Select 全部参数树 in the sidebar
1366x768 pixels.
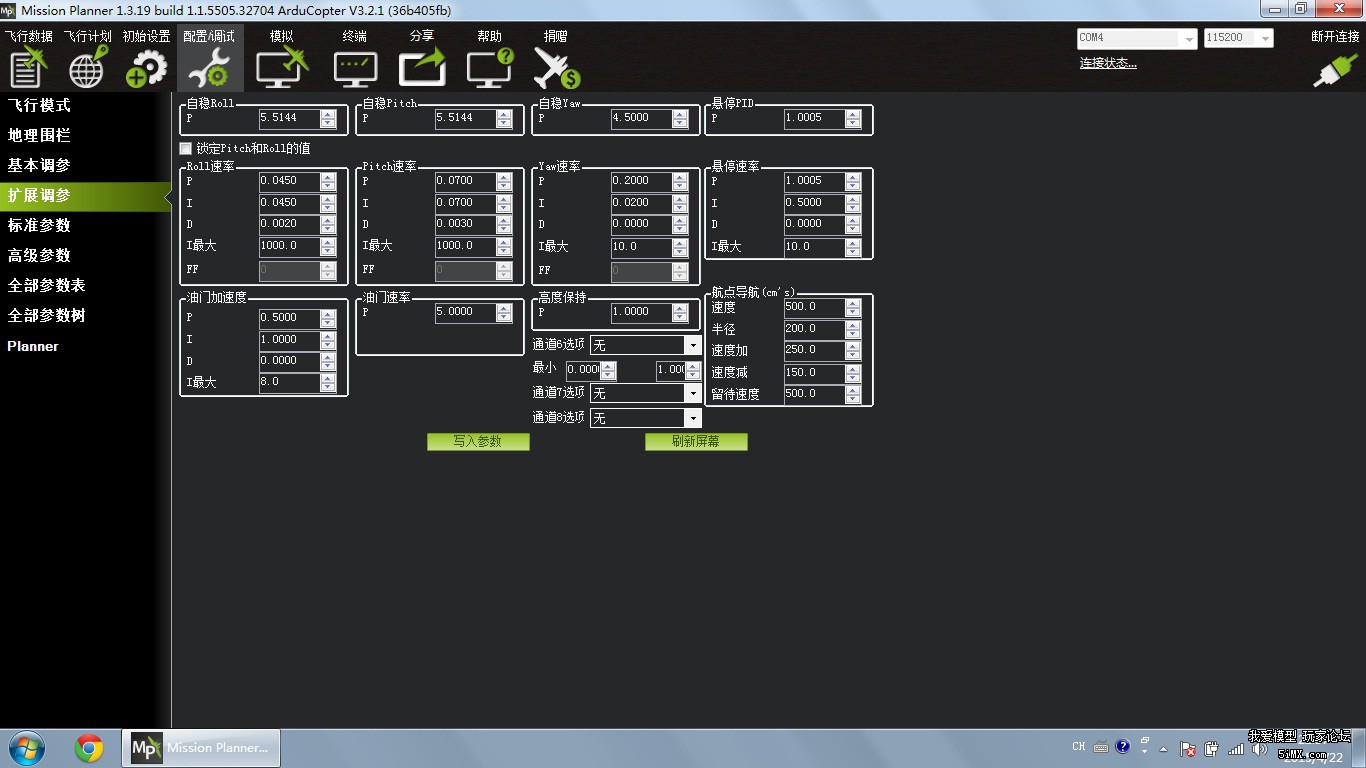47,315
